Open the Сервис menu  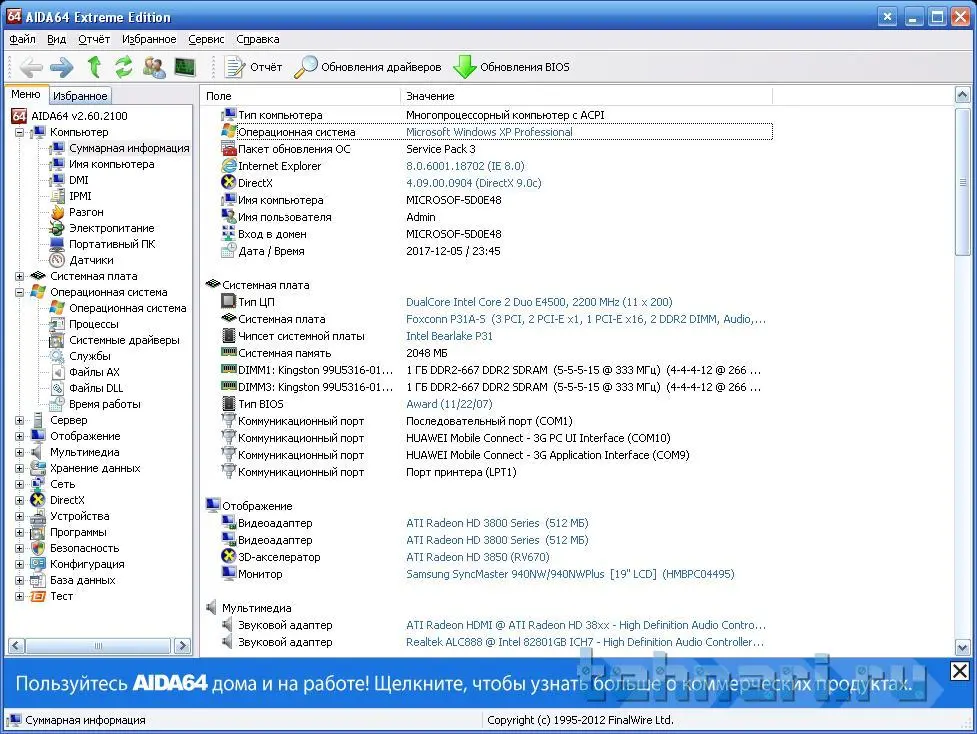206,39
